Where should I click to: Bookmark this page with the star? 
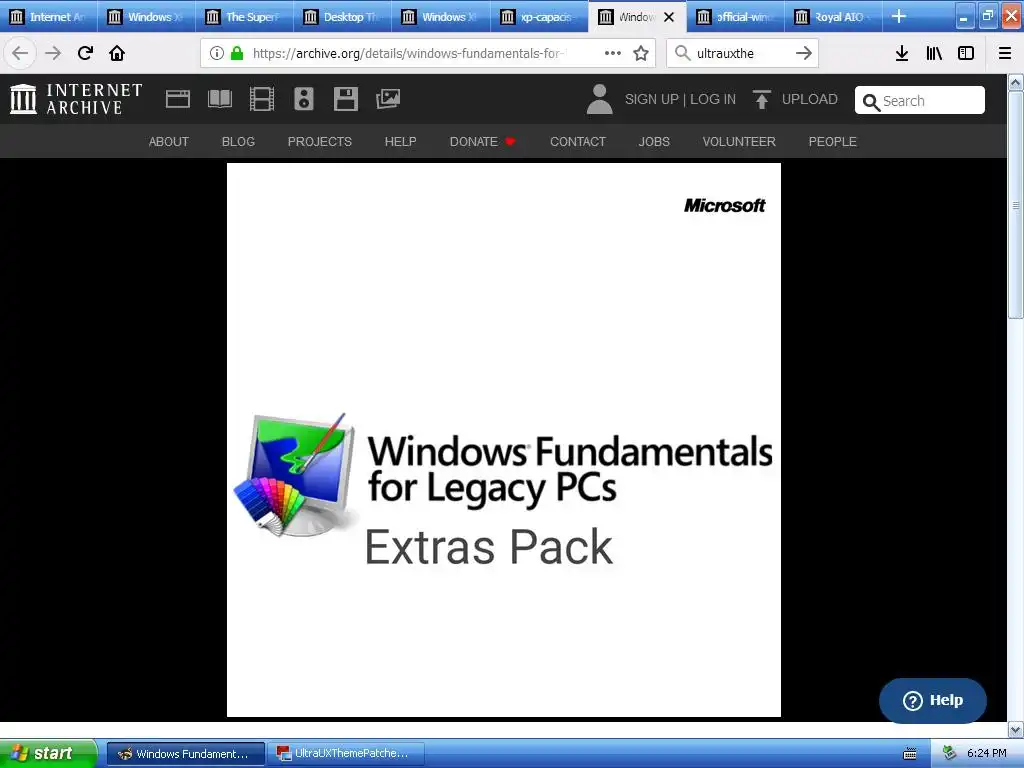click(641, 53)
